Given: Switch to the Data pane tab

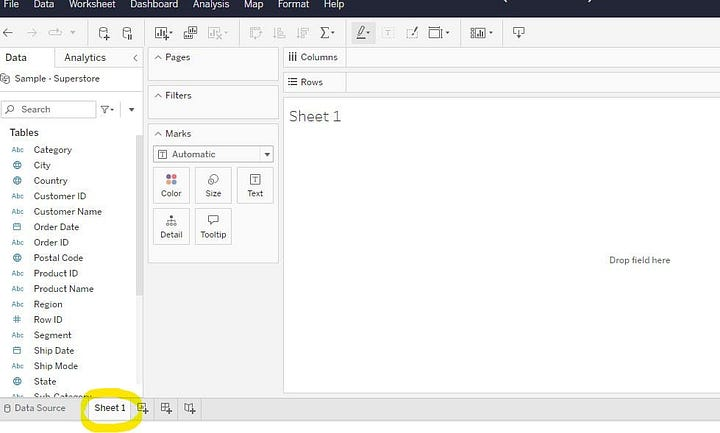Looking at the screenshot, I should [x=16, y=58].
